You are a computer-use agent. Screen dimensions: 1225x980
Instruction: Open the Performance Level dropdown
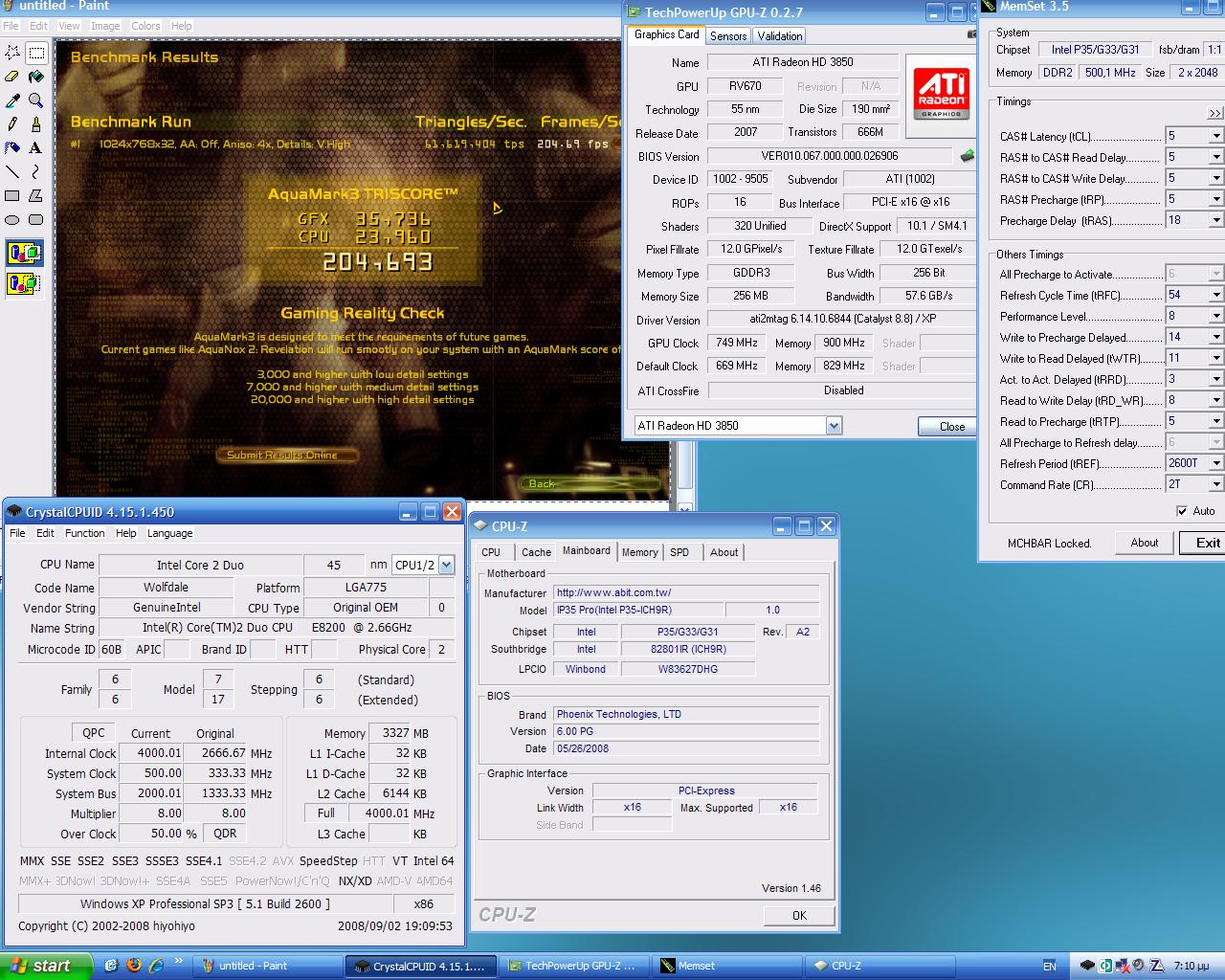(x=1216, y=316)
